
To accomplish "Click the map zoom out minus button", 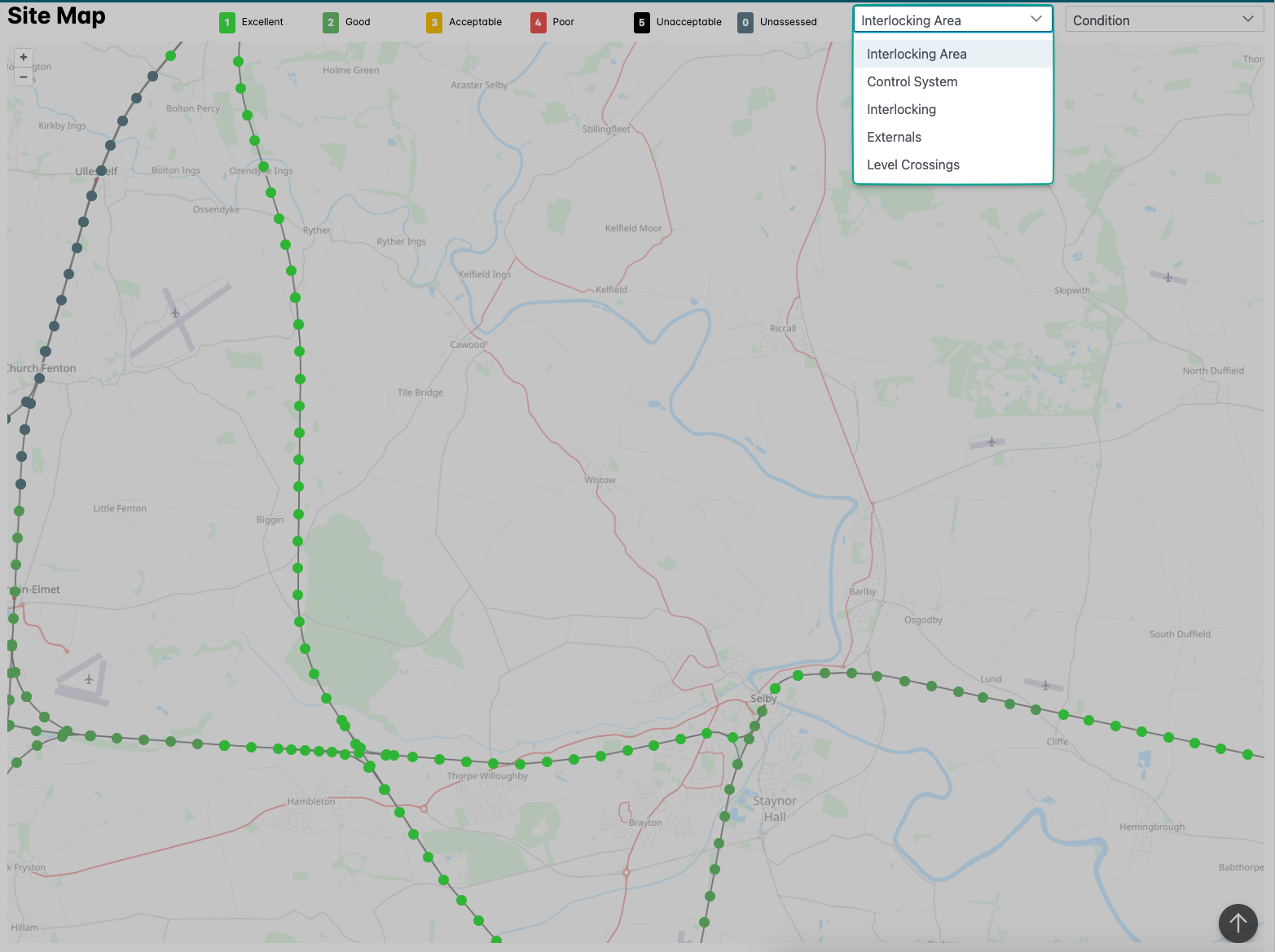I will pyautogui.click(x=24, y=77).
